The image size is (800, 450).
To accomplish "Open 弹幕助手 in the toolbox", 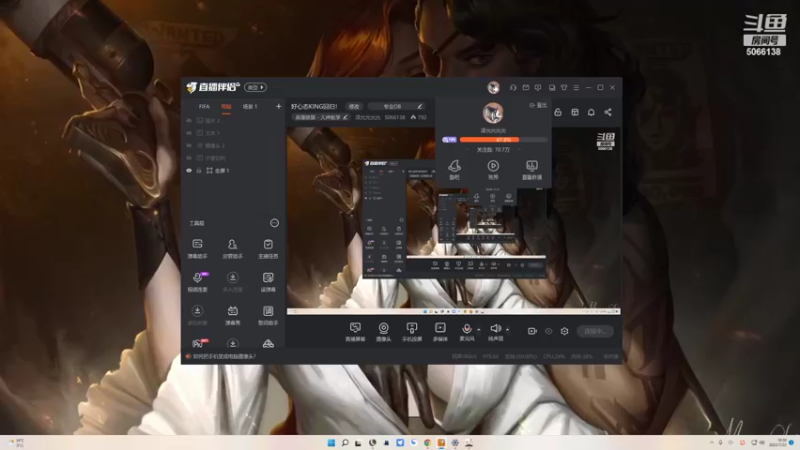I will 197,248.
